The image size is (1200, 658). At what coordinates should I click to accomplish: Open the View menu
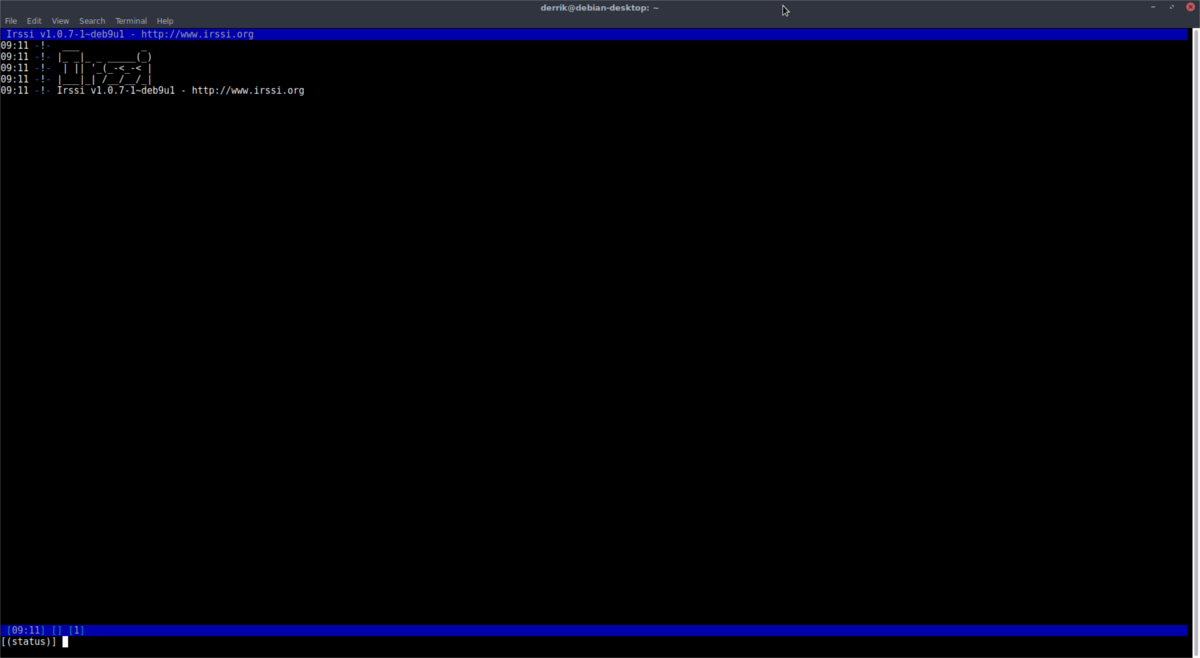pos(61,21)
